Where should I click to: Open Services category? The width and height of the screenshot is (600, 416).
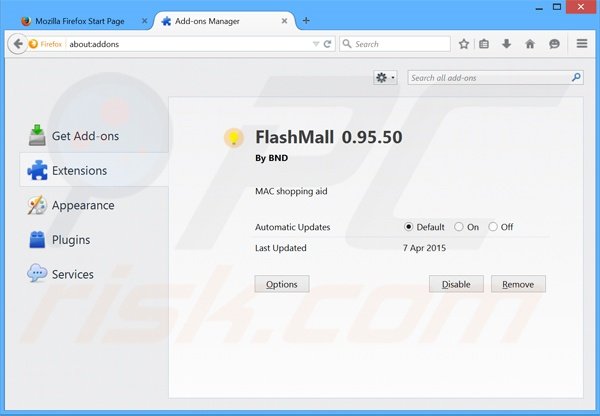click(94, 274)
